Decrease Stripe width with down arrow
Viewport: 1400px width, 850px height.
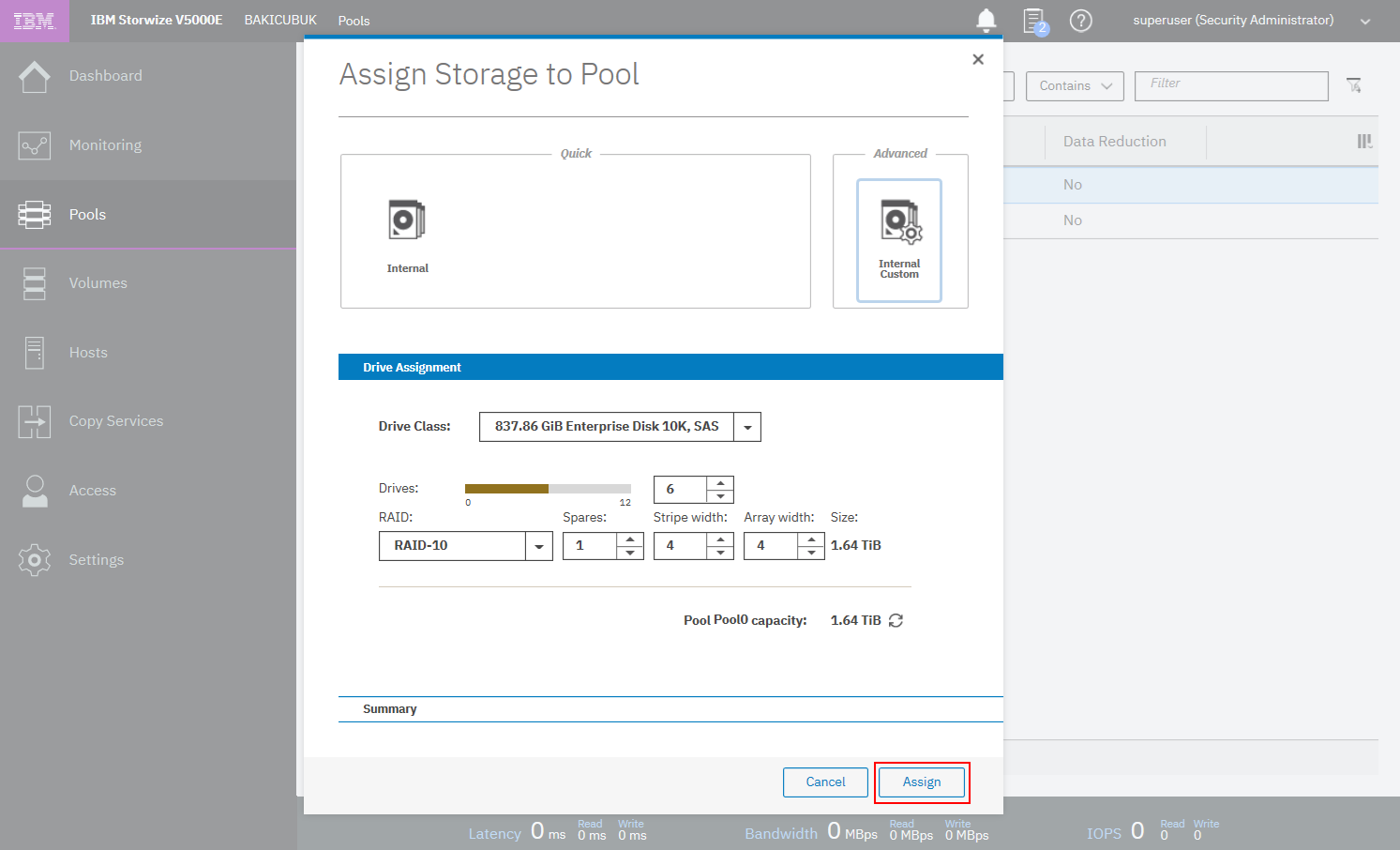pos(720,553)
